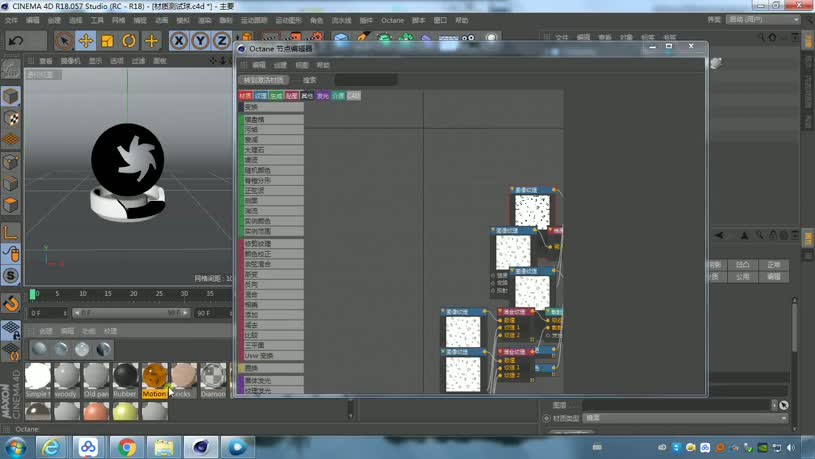Click the Undo arrow icon
The height and width of the screenshot is (459, 815).
(x=16, y=41)
